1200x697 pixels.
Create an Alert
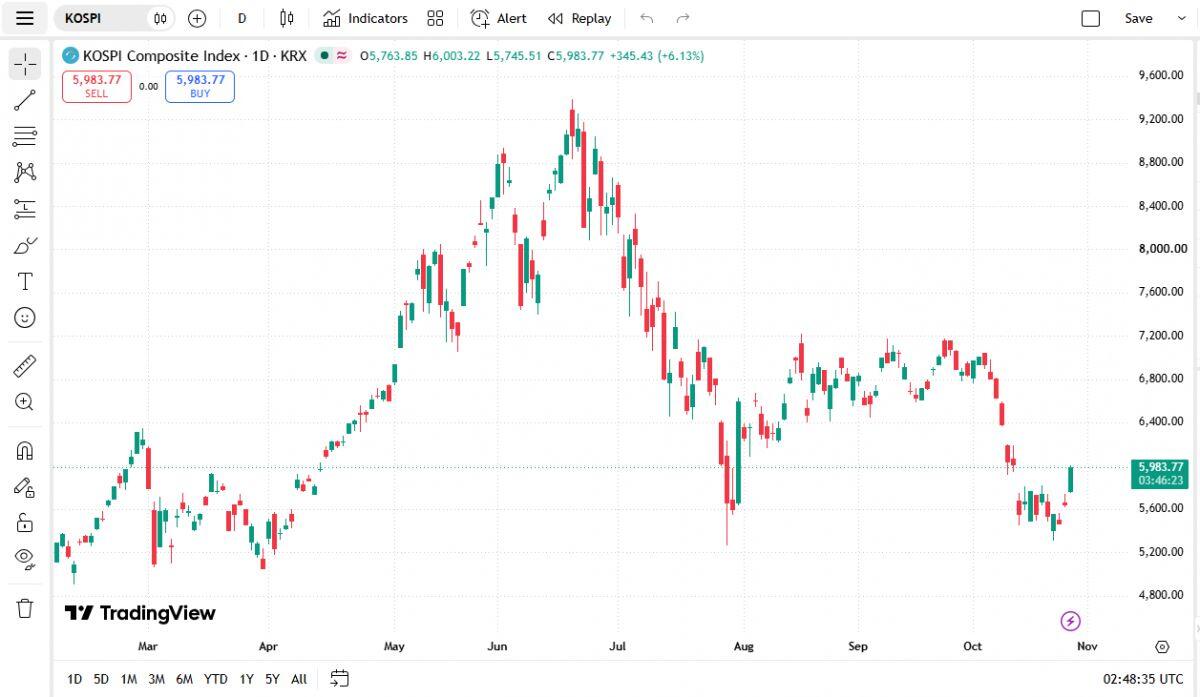click(x=498, y=18)
